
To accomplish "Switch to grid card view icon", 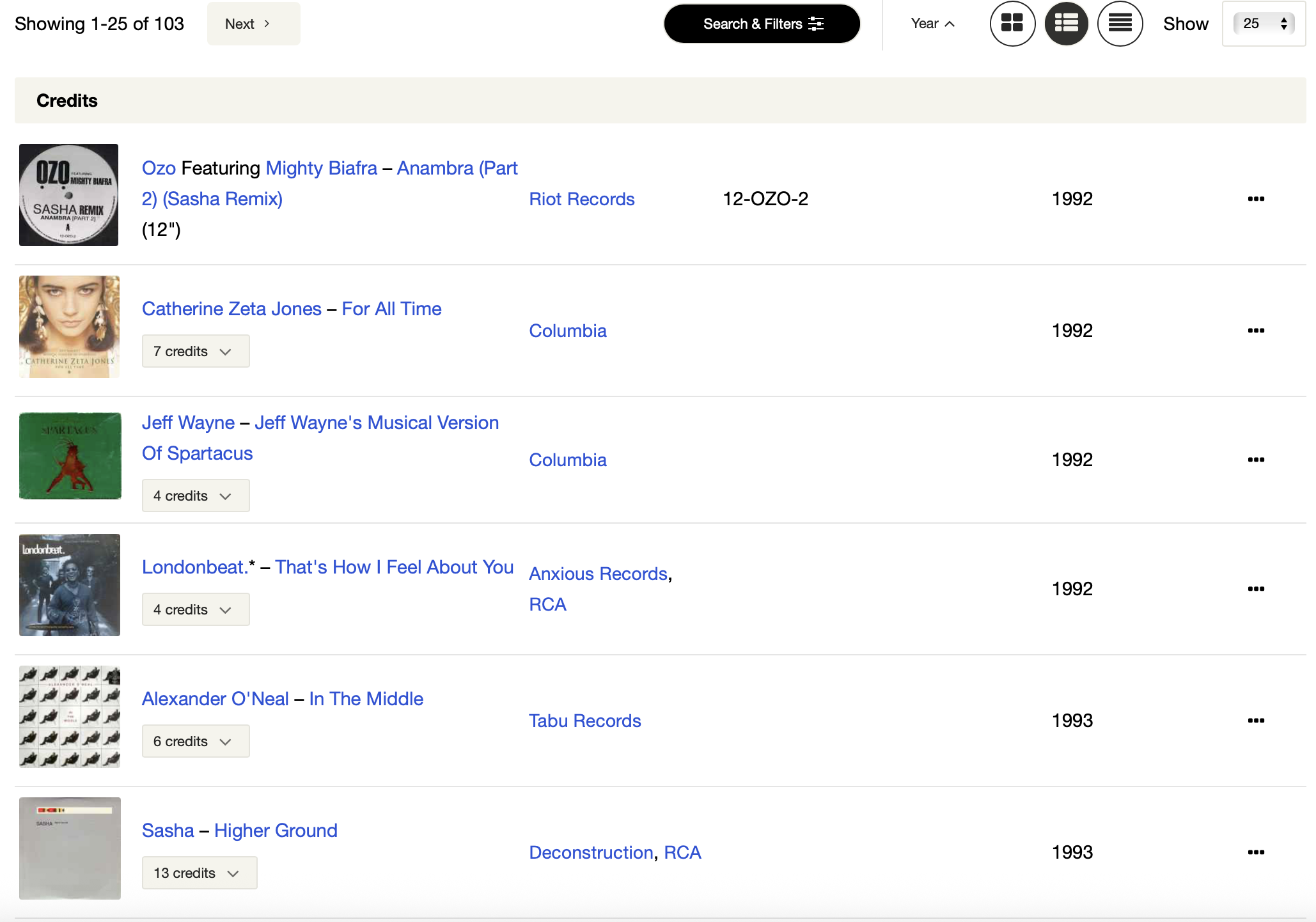I will [1012, 24].
